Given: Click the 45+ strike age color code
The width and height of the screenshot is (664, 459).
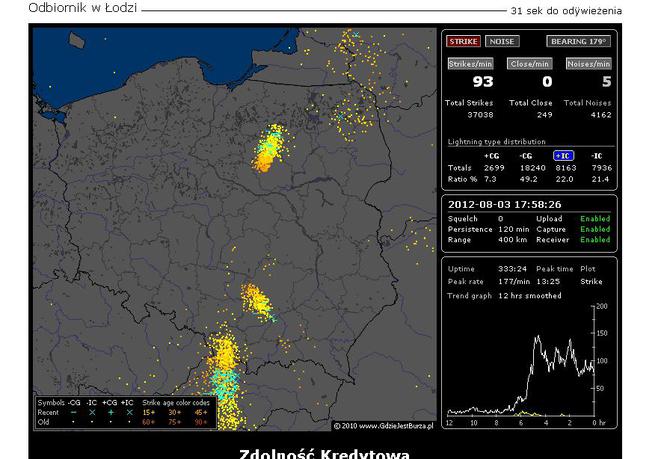Looking at the screenshot, I should pyautogui.click(x=201, y=412).
